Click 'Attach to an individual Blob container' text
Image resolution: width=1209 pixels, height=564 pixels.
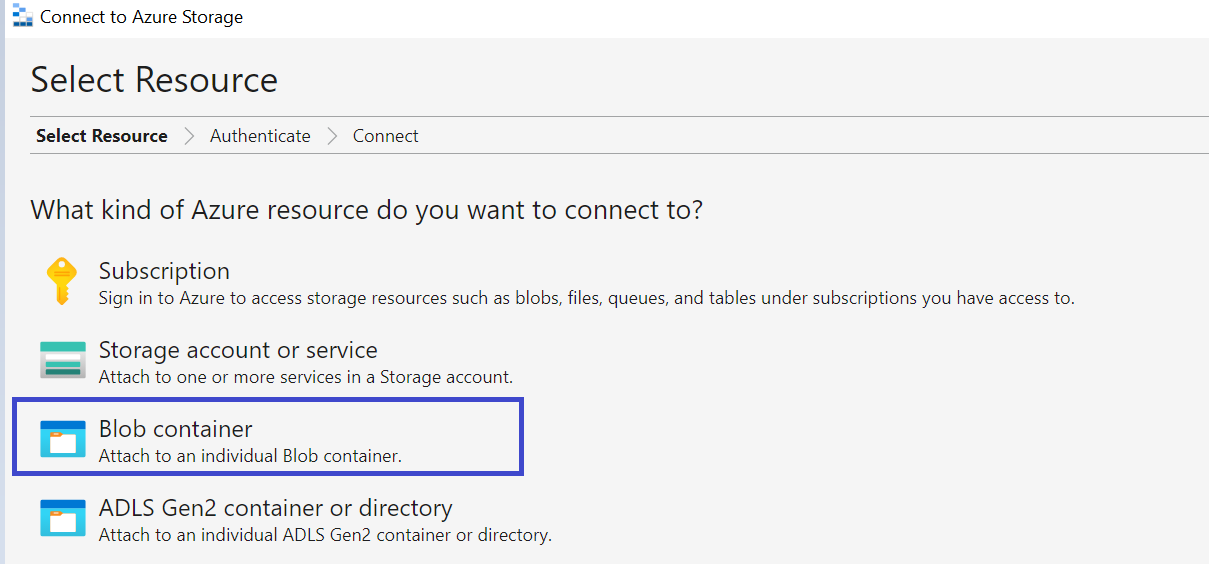point(250,456)
